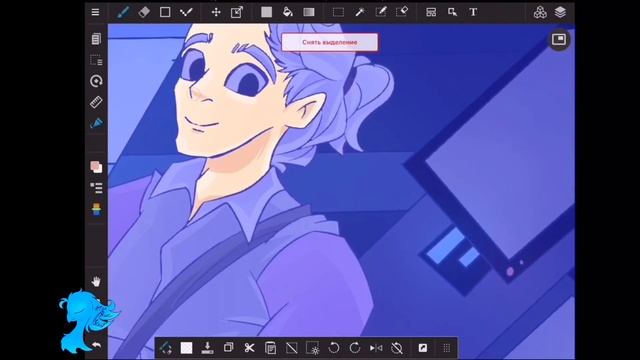640x360 pixels.
Task: Click the undo arrow at sidebar bottom
Action: coord(96,345)
